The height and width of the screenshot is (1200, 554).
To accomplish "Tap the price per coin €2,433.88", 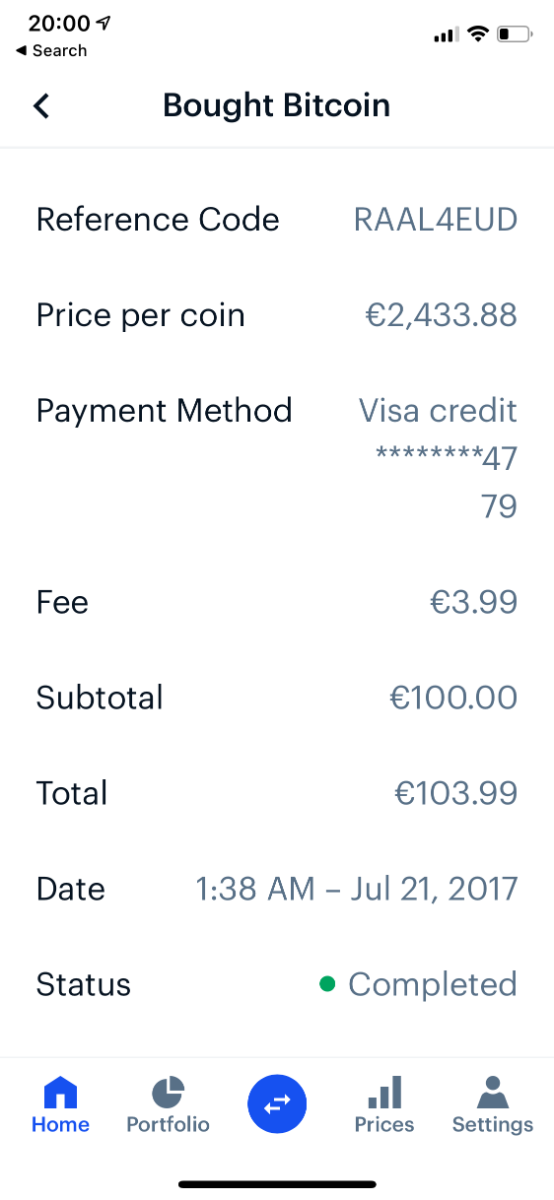I will (x=441, y=315).
